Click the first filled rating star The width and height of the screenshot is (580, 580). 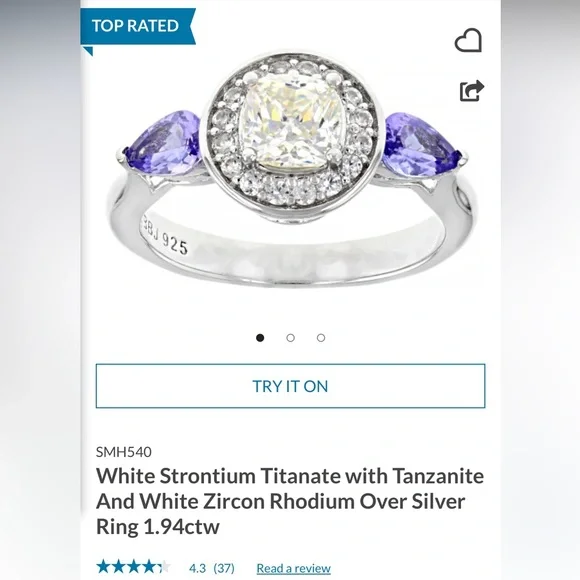pos(103,567)
